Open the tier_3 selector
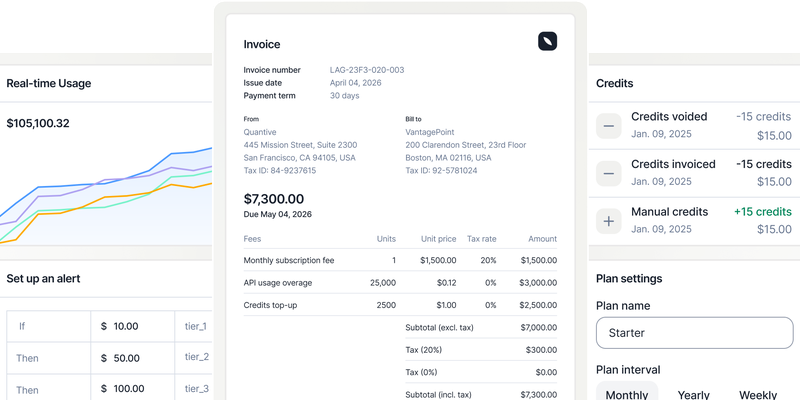Screen dimensions: 800x400 194,388
